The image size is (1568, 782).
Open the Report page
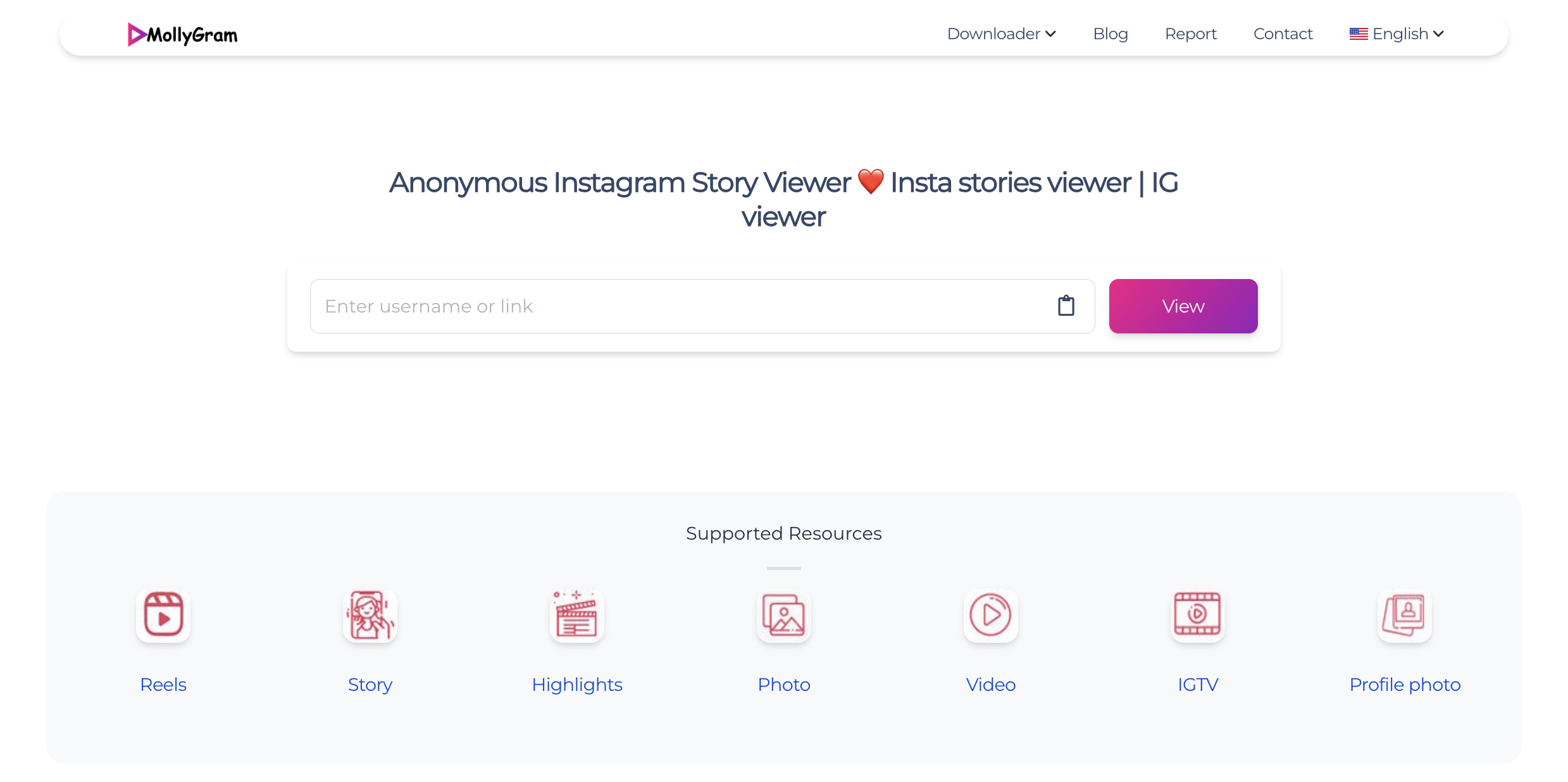click(x=1191, y=34)
